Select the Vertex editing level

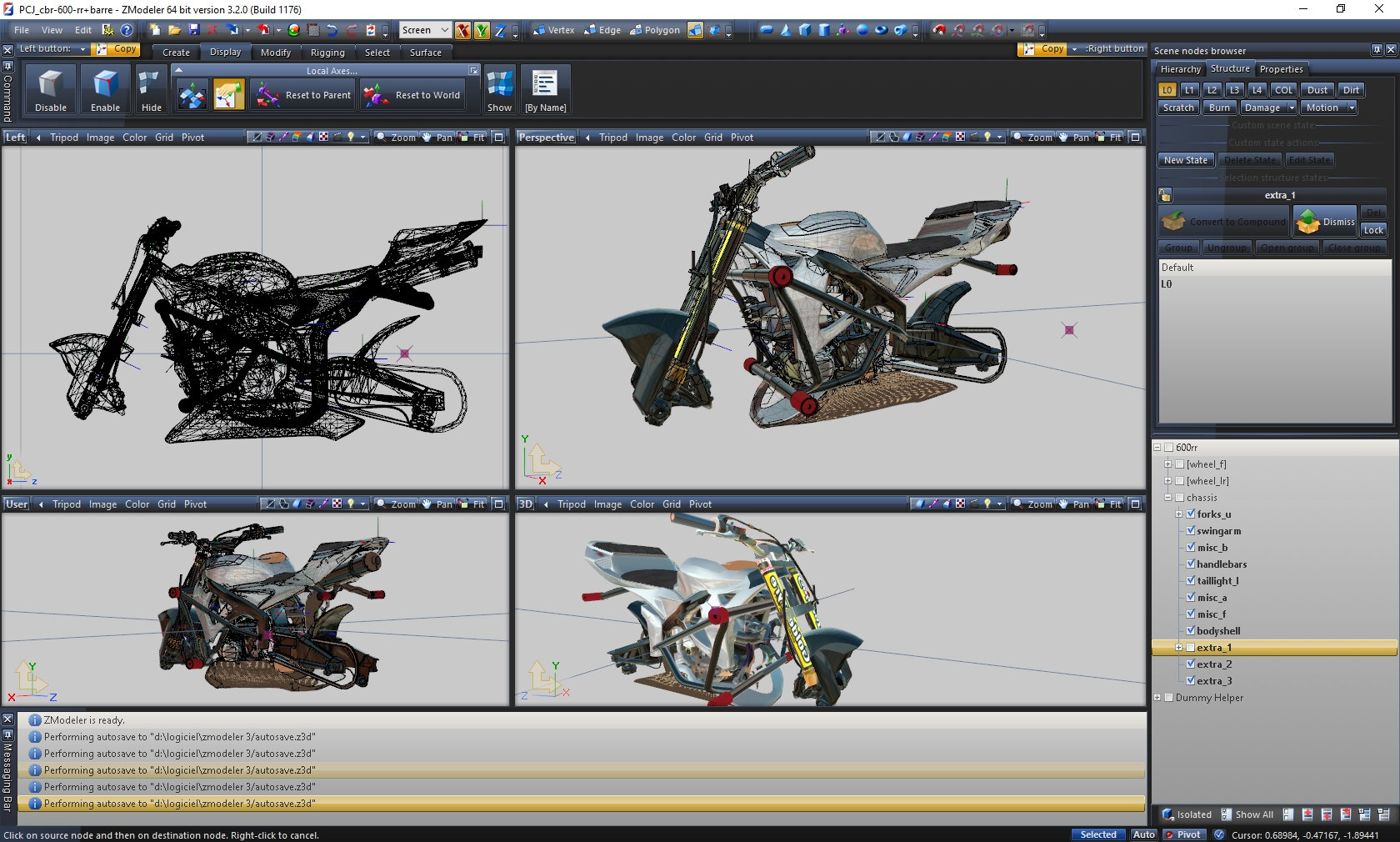[553, 30]
